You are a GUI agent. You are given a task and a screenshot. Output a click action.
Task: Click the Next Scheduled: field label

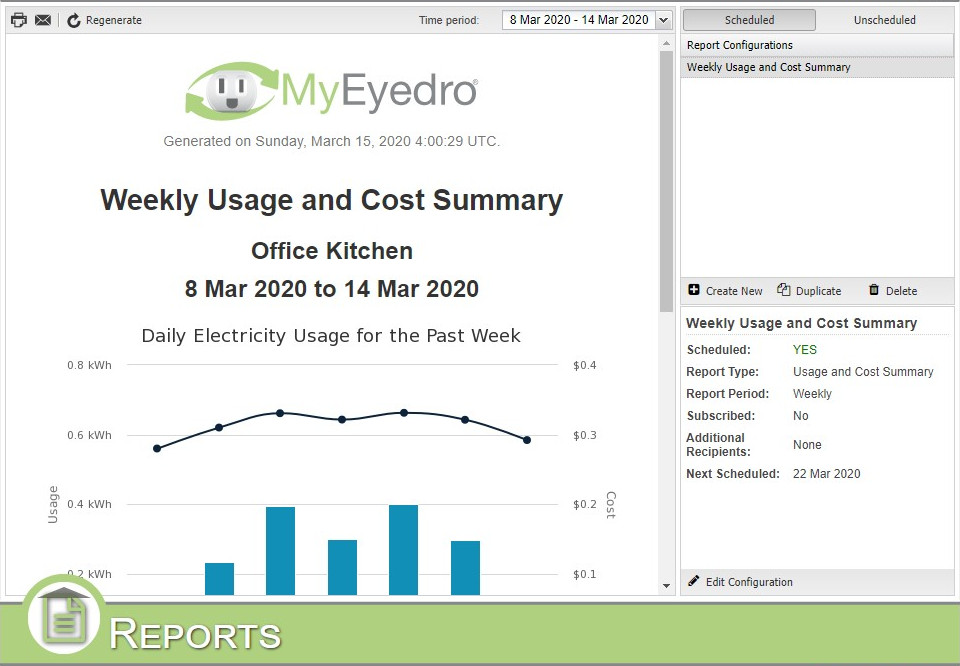733,474
